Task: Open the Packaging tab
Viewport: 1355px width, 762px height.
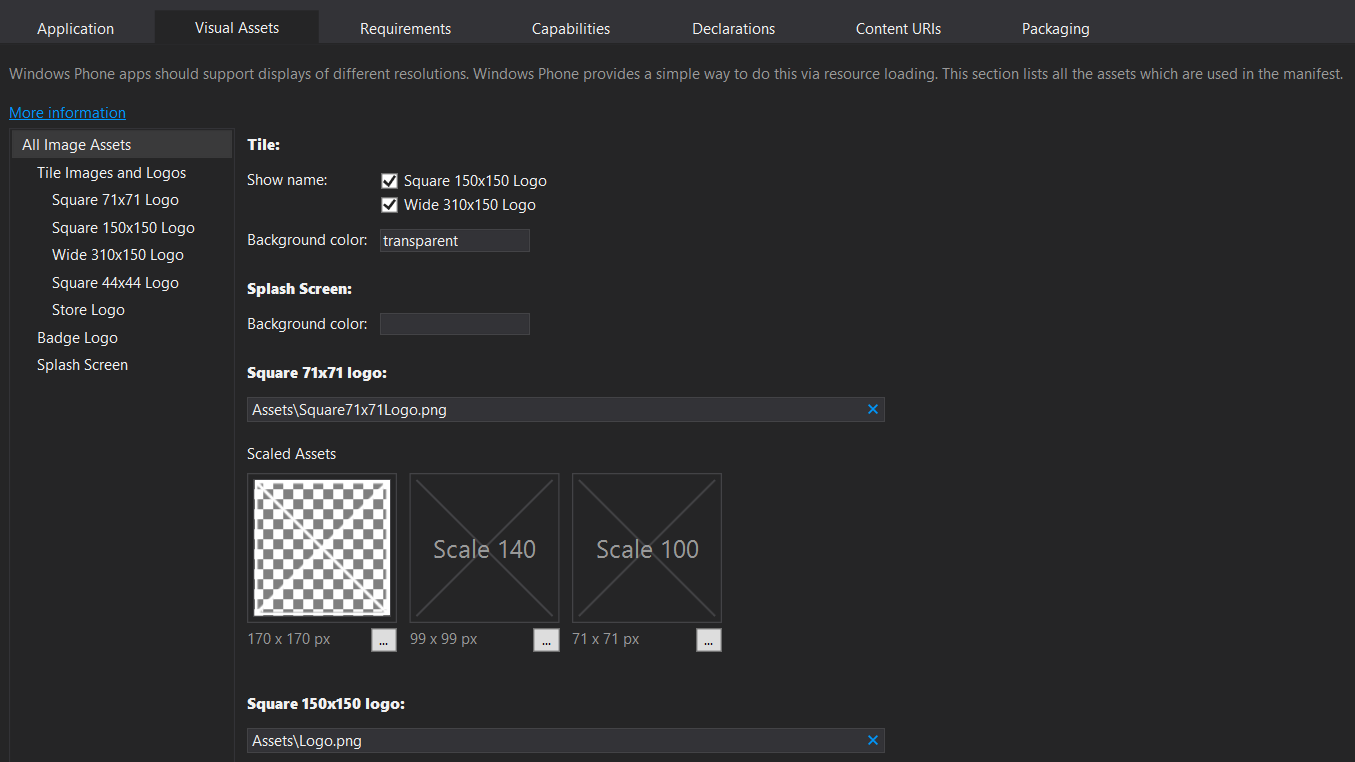Action: point(1055,27)
